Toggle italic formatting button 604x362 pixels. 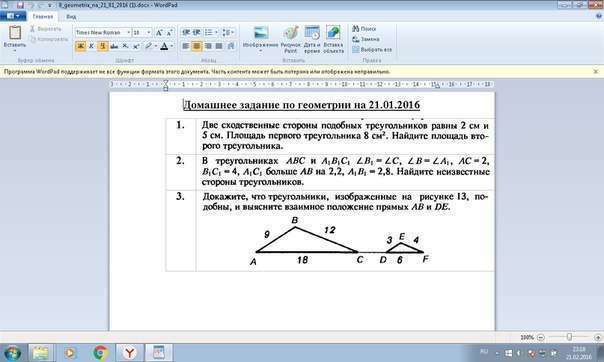91,46
